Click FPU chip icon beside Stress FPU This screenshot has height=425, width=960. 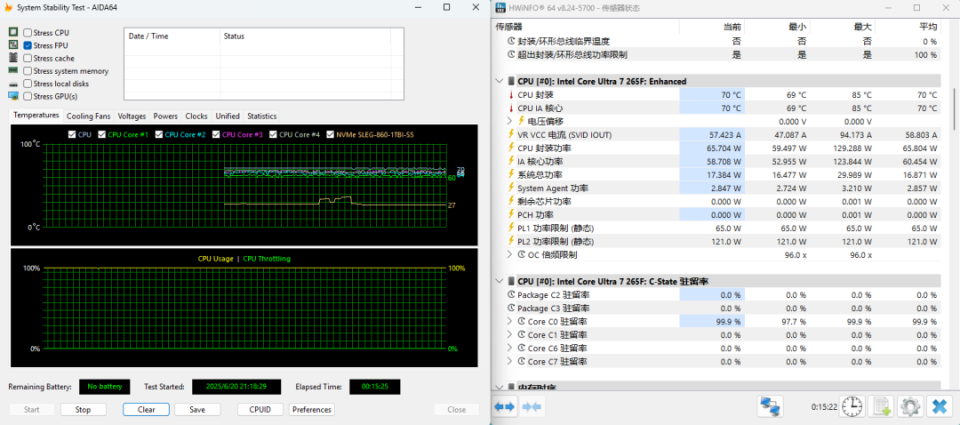click(x=13, y=45)
